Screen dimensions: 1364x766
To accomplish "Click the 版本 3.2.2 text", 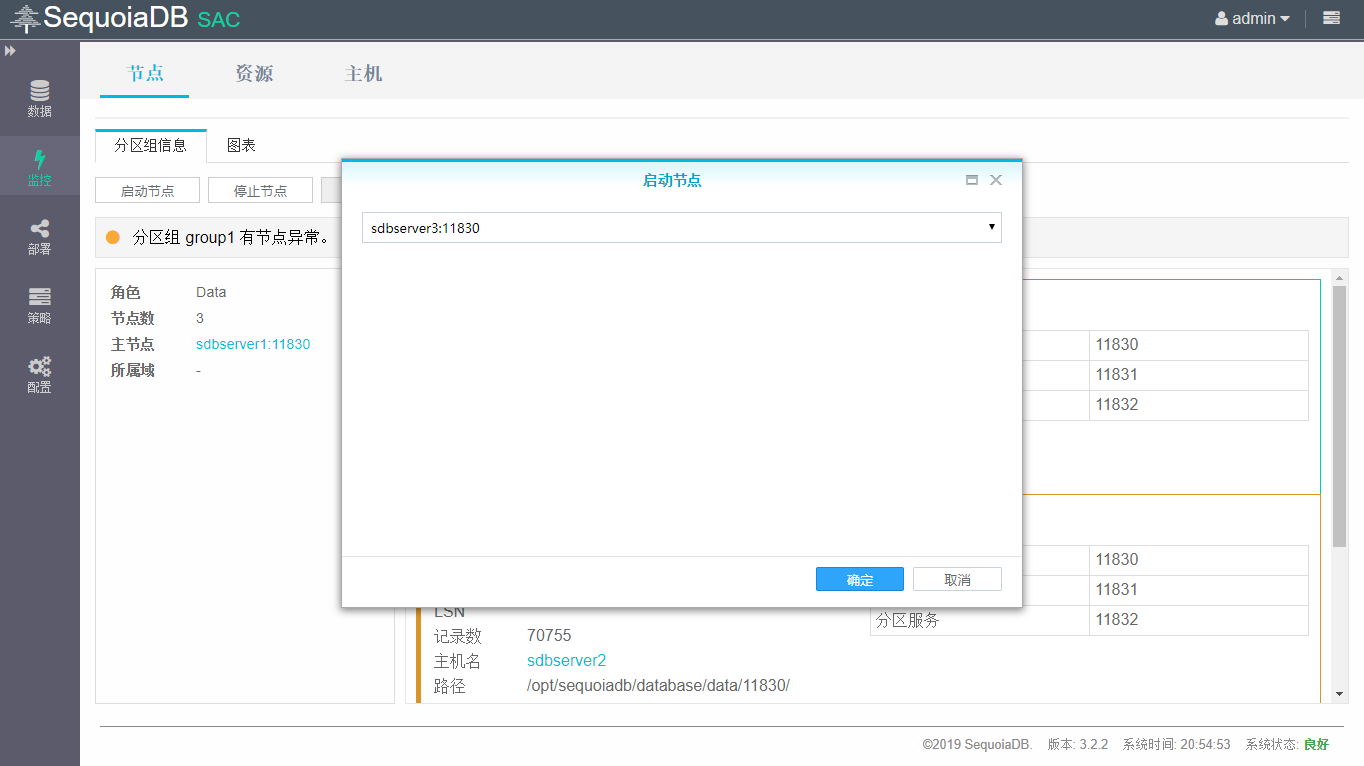I will click(1078, 745).
